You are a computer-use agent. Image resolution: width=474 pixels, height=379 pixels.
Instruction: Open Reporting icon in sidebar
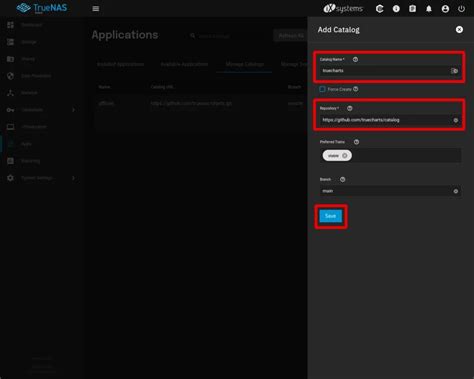point(10,161)
